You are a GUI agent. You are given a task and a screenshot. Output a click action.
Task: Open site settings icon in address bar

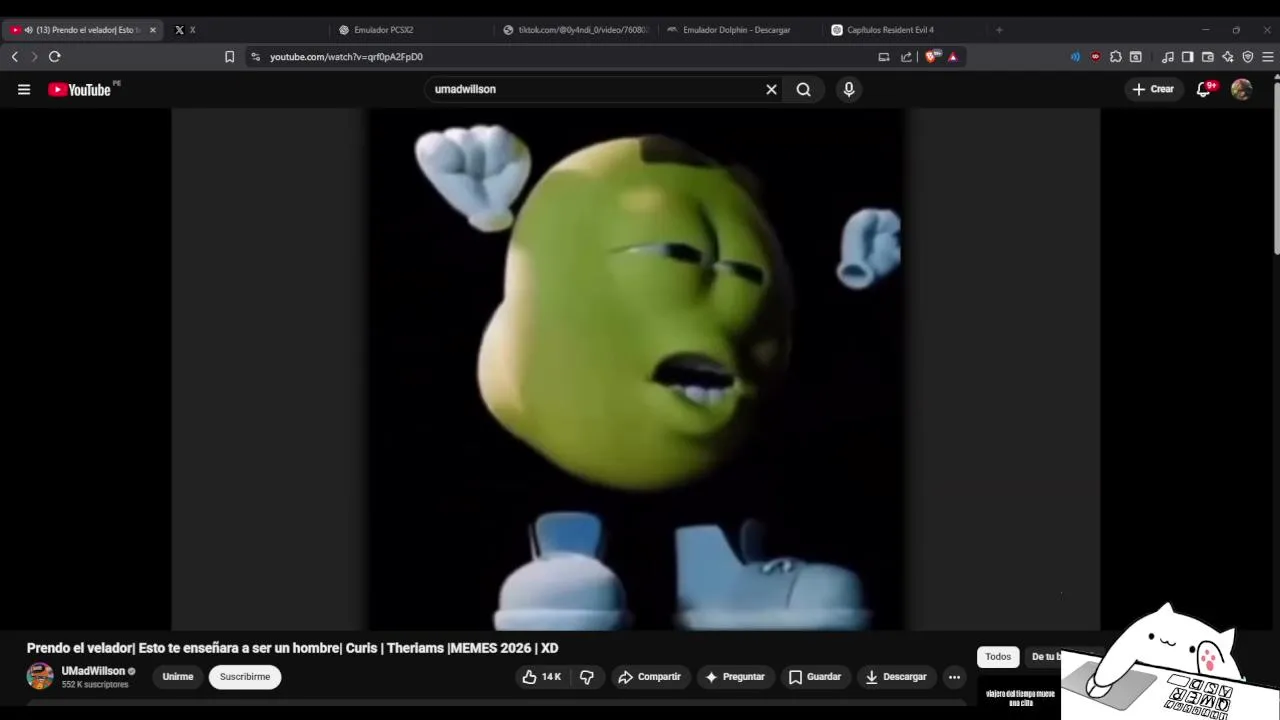click(255, 57)
